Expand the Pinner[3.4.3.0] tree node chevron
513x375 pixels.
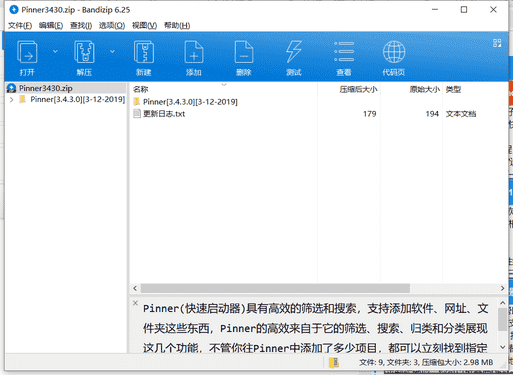tap(12, 99)
